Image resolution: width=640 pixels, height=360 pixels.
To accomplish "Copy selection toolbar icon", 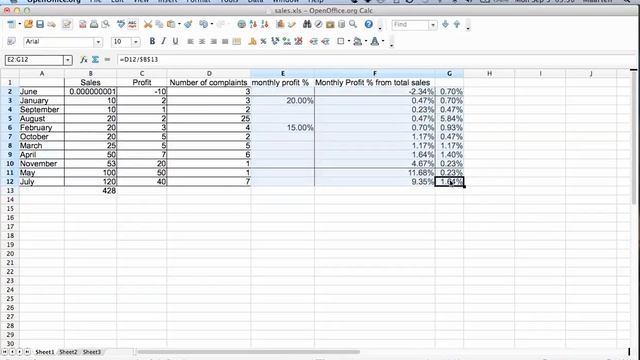I will (x=159, y=24).
